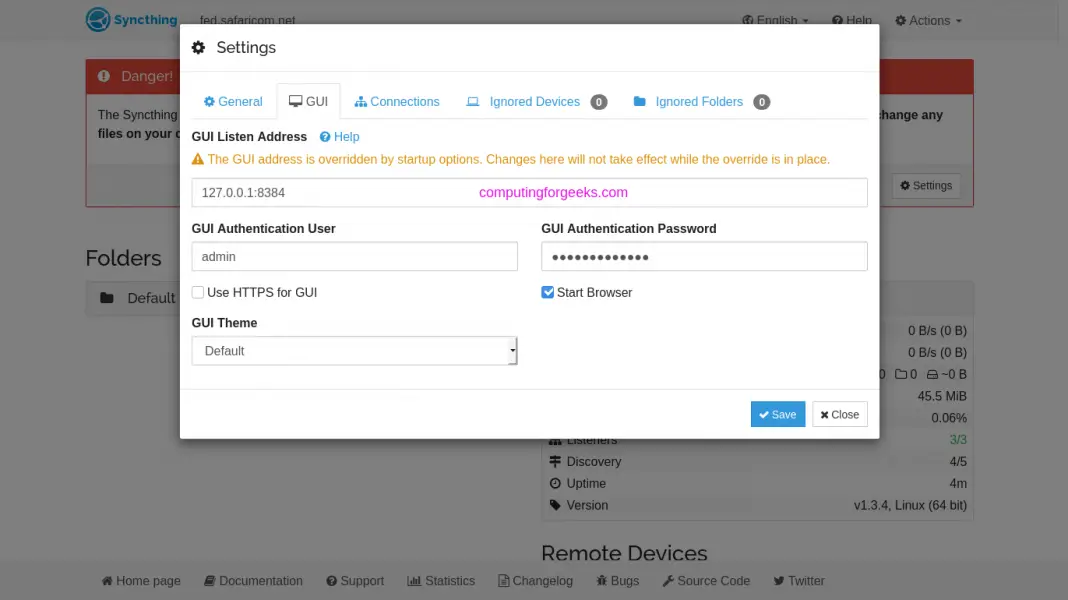Switch to the Connections tab

(397, 101)
